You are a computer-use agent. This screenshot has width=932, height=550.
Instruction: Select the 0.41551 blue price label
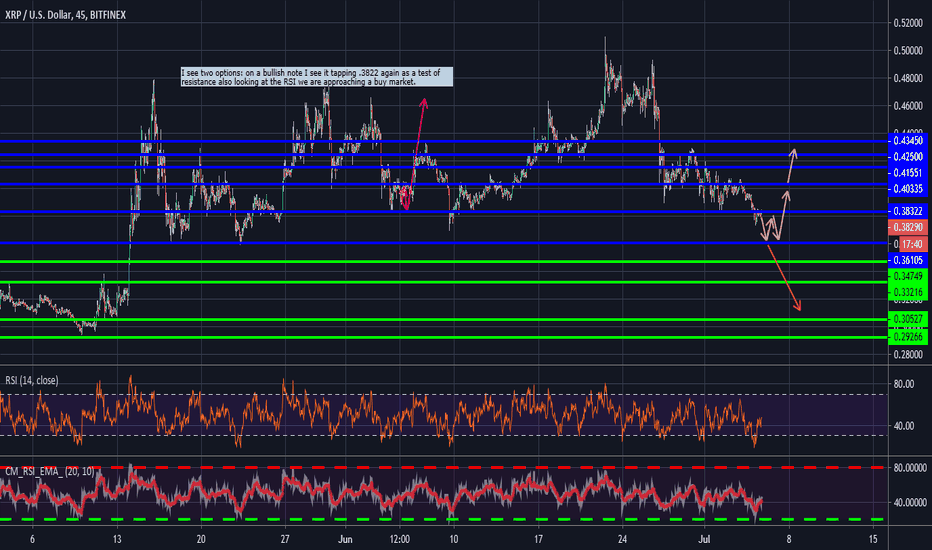908,173
